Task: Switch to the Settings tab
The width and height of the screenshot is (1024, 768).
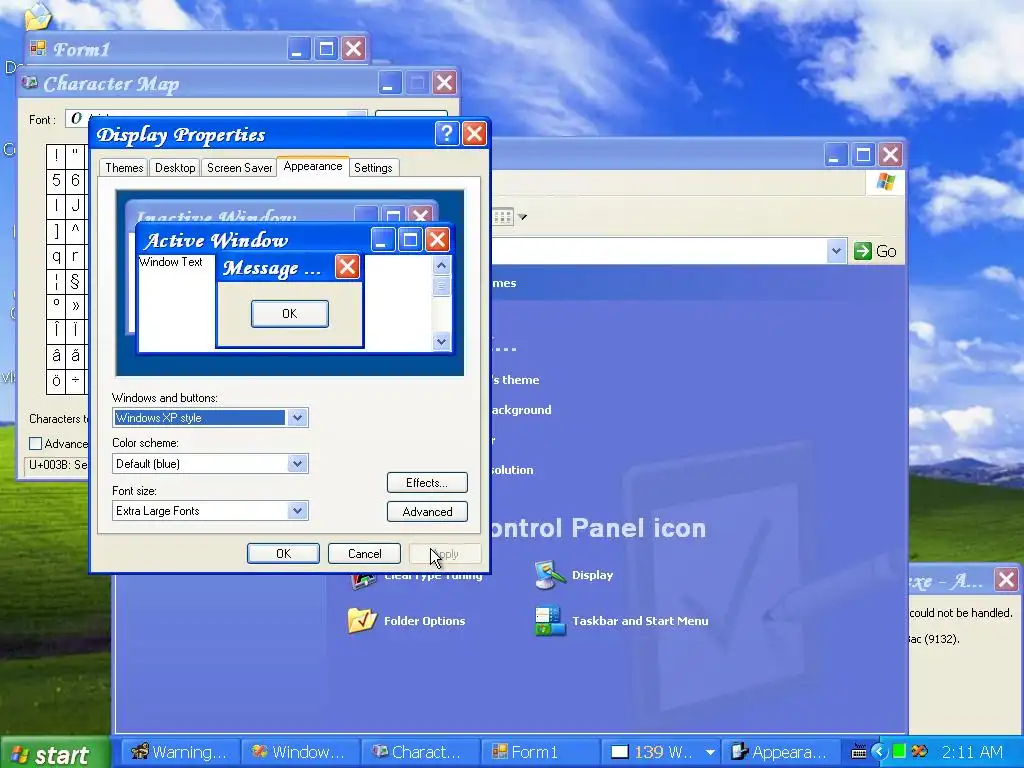Action: click(373, 168)
